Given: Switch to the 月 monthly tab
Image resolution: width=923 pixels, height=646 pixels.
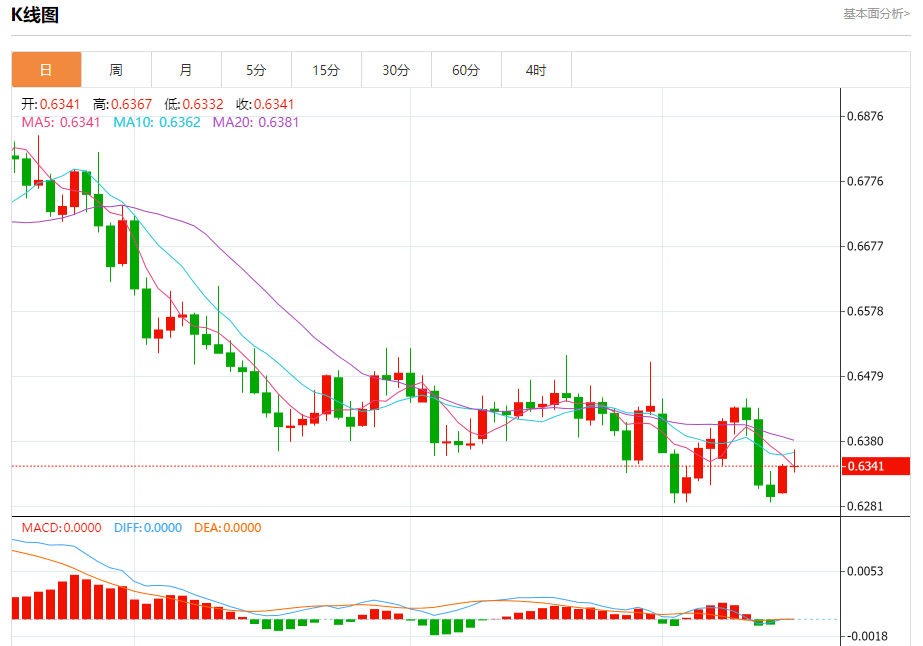Looking at the screenshot, I should (186, 69).
